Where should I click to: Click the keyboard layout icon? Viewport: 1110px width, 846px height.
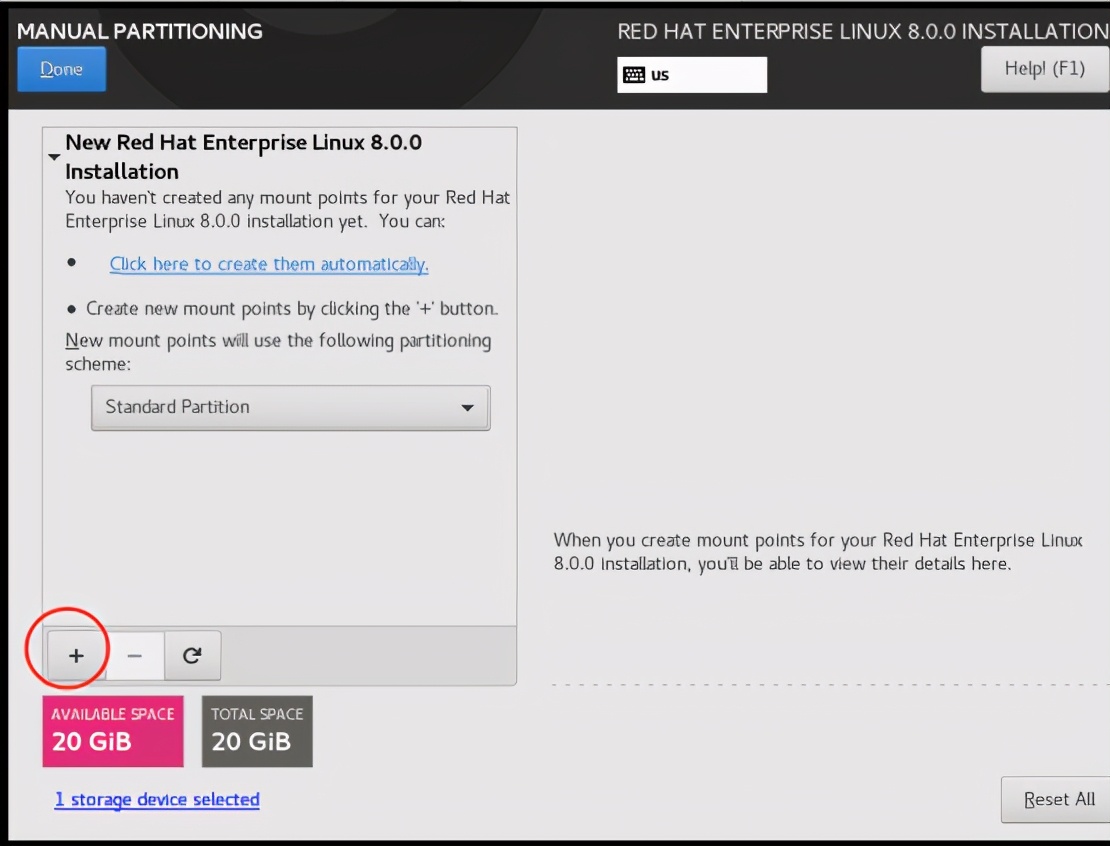pyautogui.click(x=634, y=75)
